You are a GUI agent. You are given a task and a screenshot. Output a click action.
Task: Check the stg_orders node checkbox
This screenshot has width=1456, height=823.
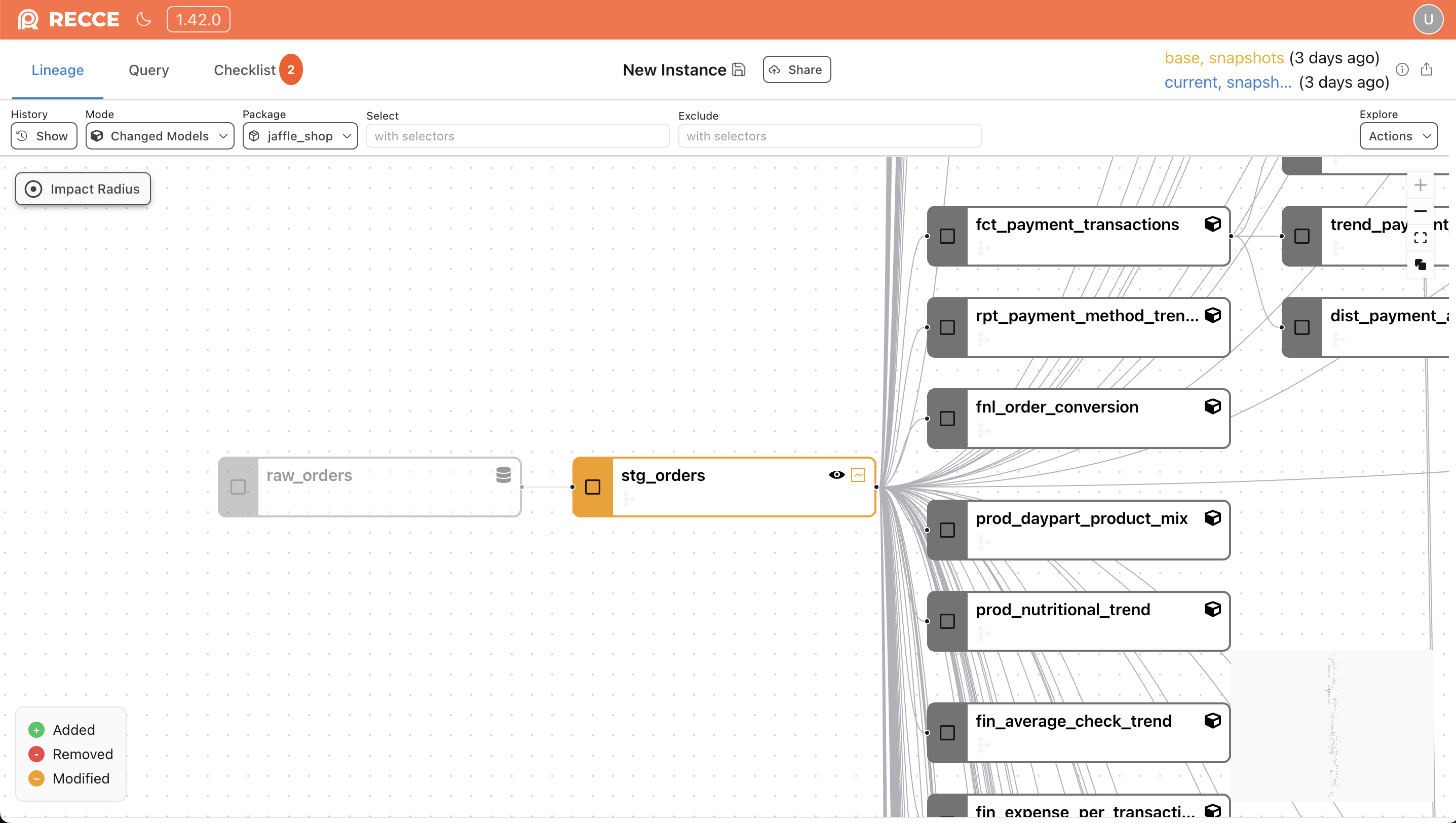(592, 486)
